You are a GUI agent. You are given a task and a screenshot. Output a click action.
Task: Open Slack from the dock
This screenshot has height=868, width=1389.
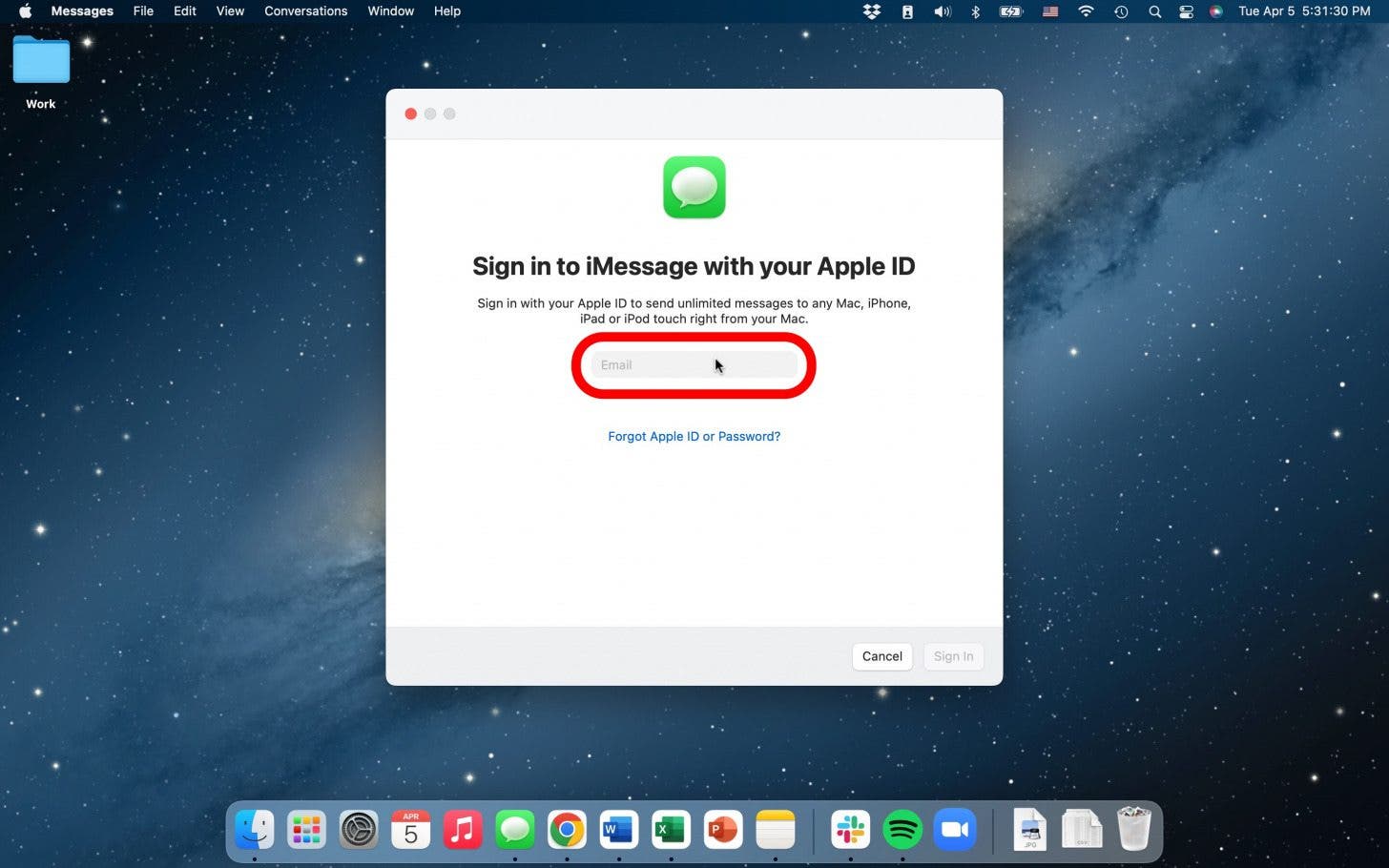850,830
